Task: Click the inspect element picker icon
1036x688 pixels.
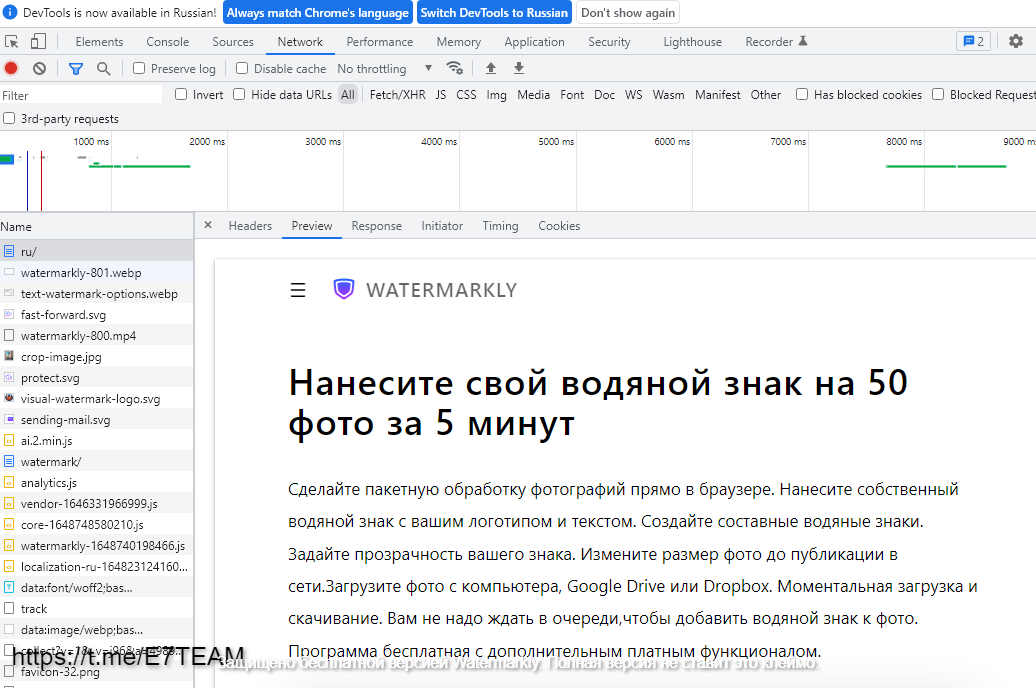Action: tap(12, 42)
